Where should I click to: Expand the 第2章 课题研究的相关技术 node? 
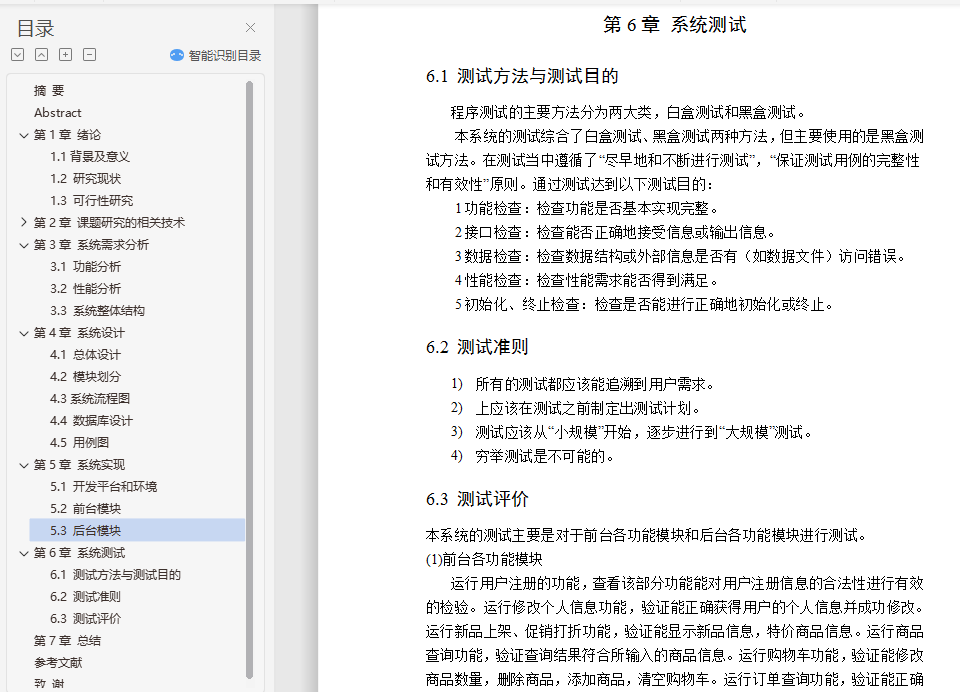point(24,222)
